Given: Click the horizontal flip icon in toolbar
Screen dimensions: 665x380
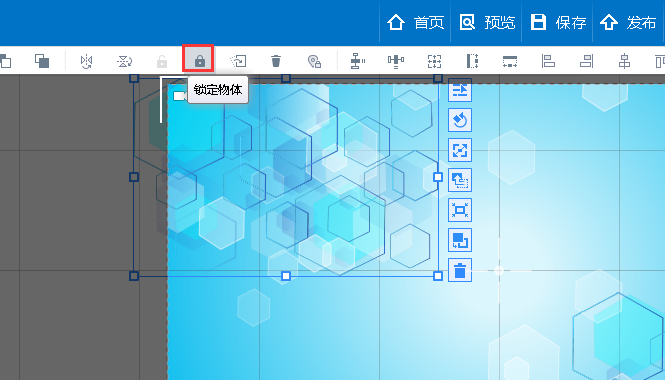Looking at the screenshot, I should [x=86, y=61].
